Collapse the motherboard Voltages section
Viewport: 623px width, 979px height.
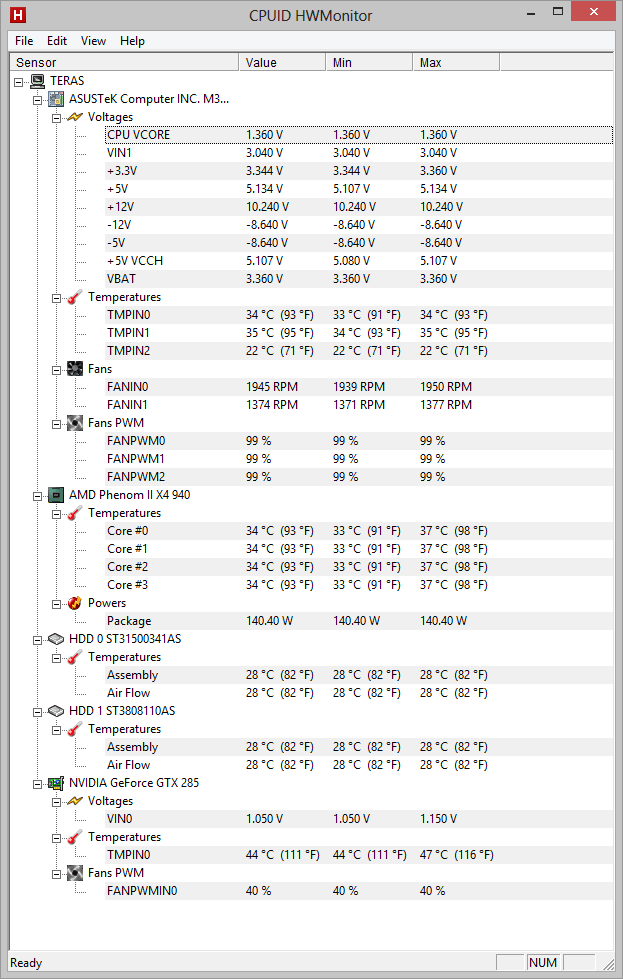click(56, 117)
